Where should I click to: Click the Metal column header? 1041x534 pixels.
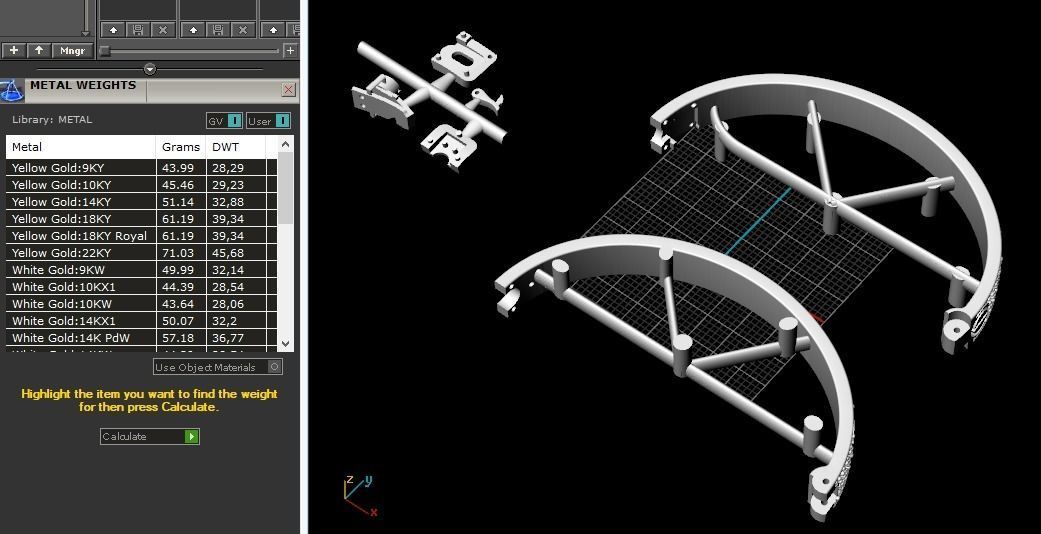pos(81,147)
